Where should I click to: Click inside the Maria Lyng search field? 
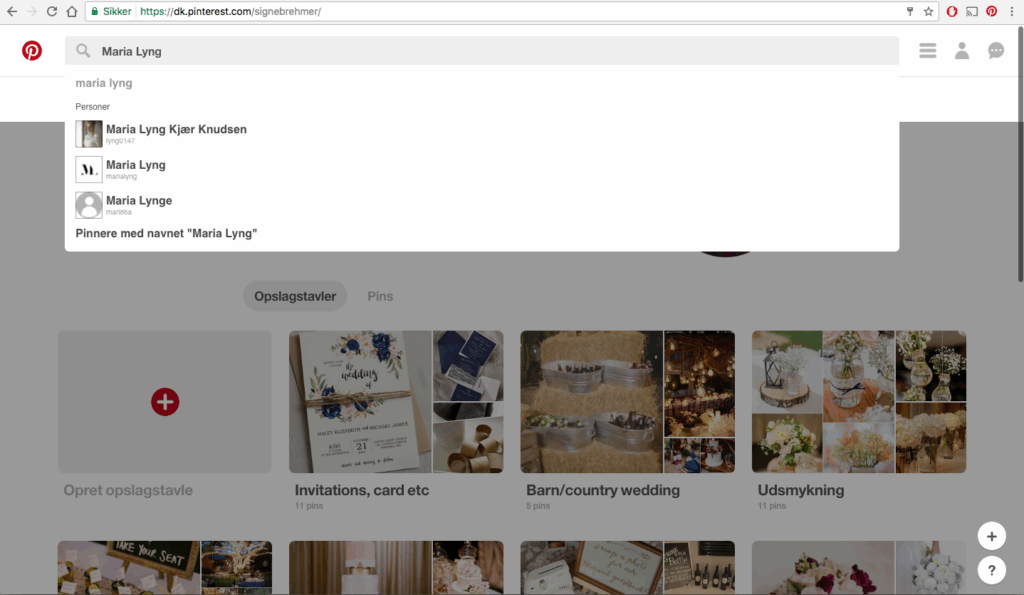point(482,51)
